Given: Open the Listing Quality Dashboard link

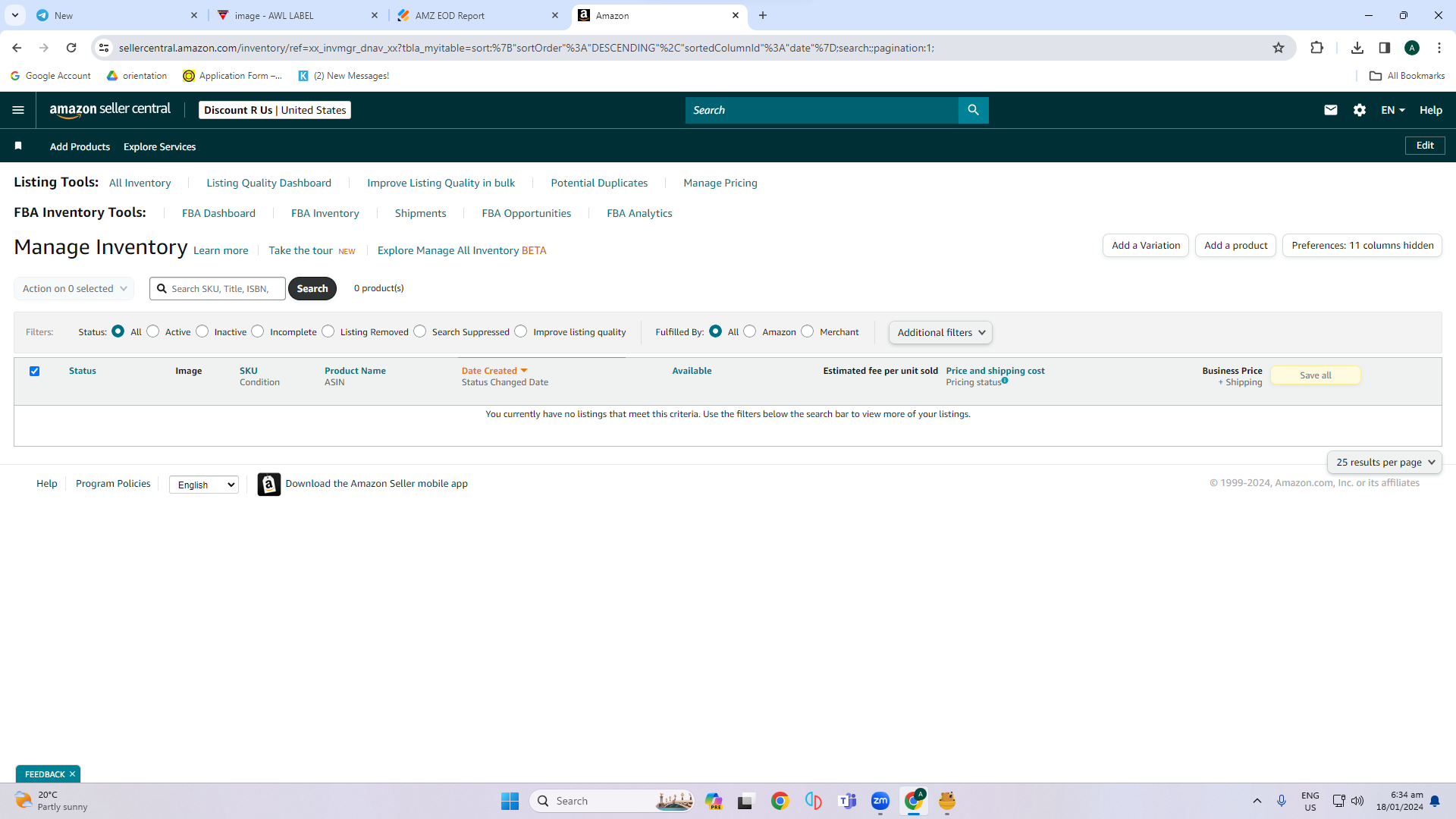Looking at the screenshot, I should pyautogui.click(x=269, y=183).
